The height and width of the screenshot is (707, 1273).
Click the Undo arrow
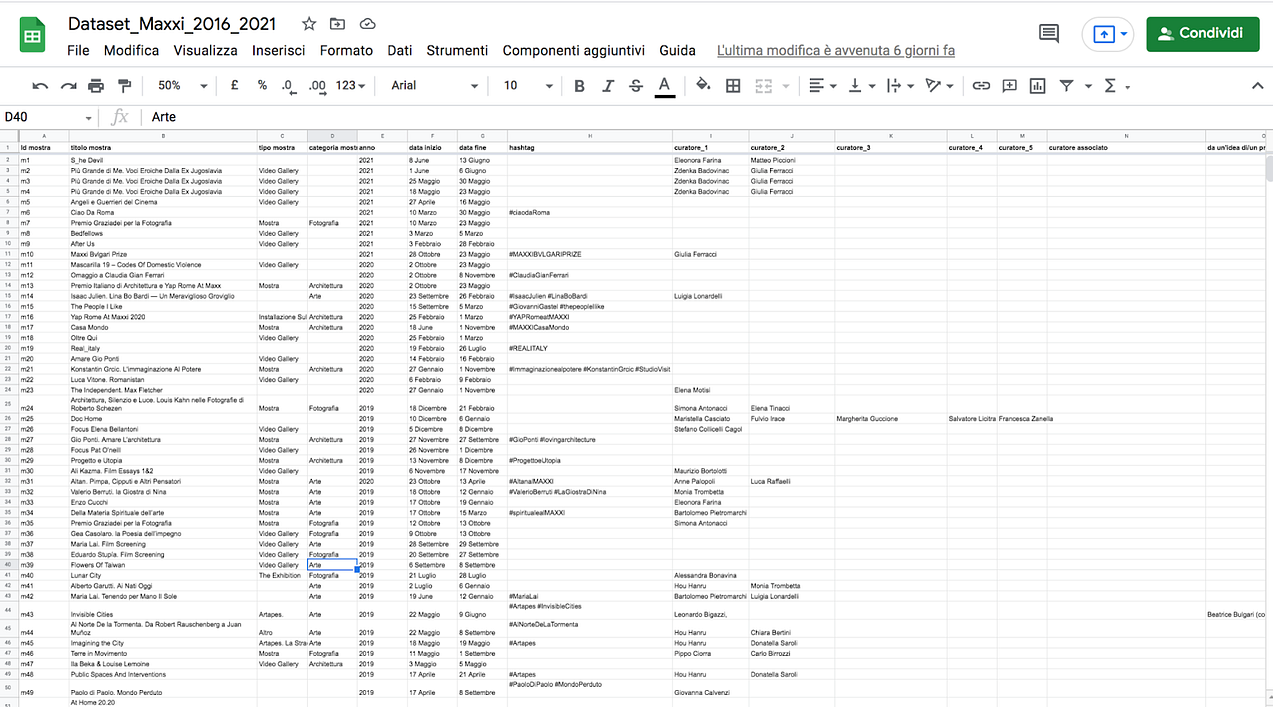(x=40, y=85)
